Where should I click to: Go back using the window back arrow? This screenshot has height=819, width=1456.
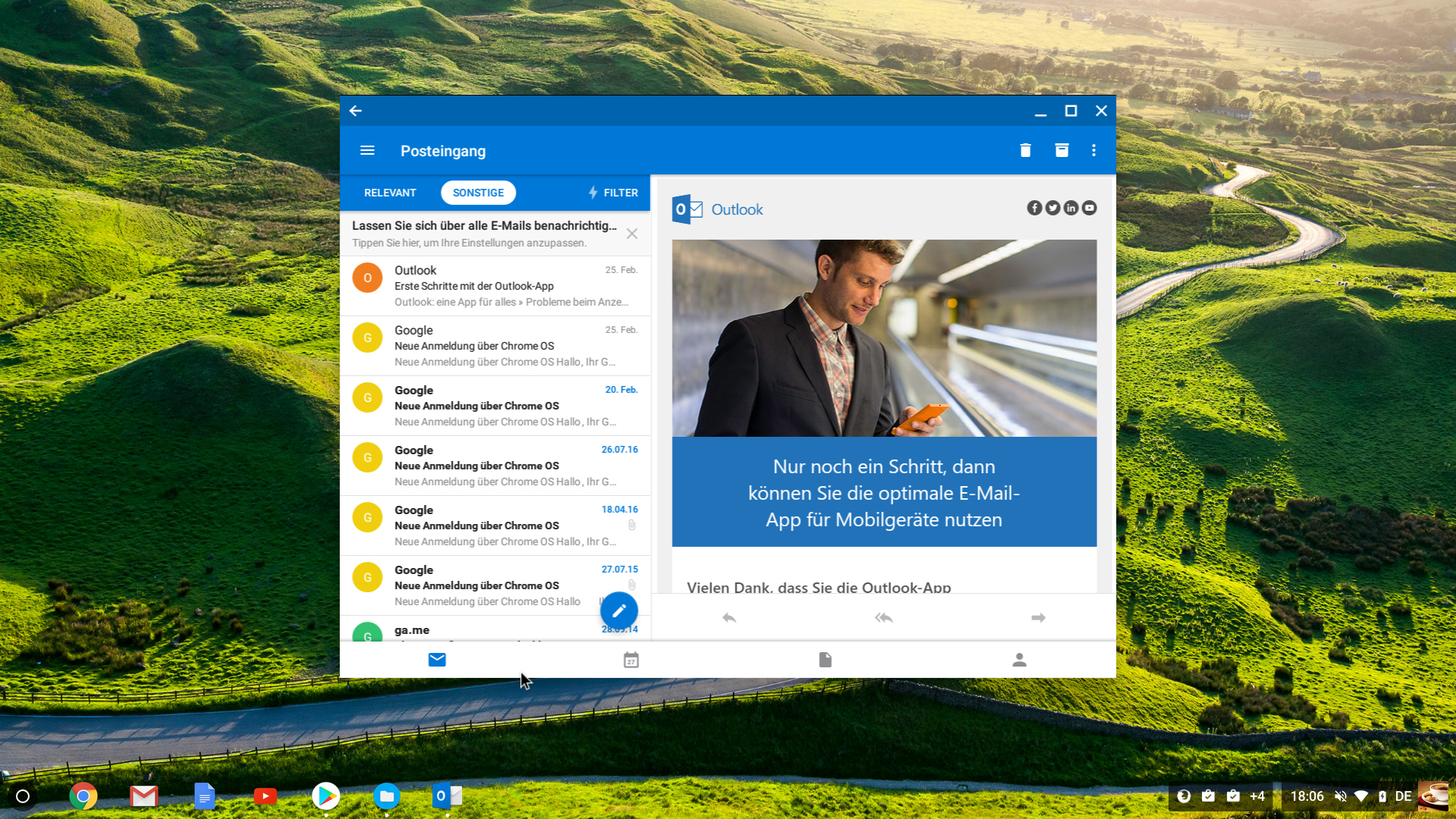click(356, 111)
